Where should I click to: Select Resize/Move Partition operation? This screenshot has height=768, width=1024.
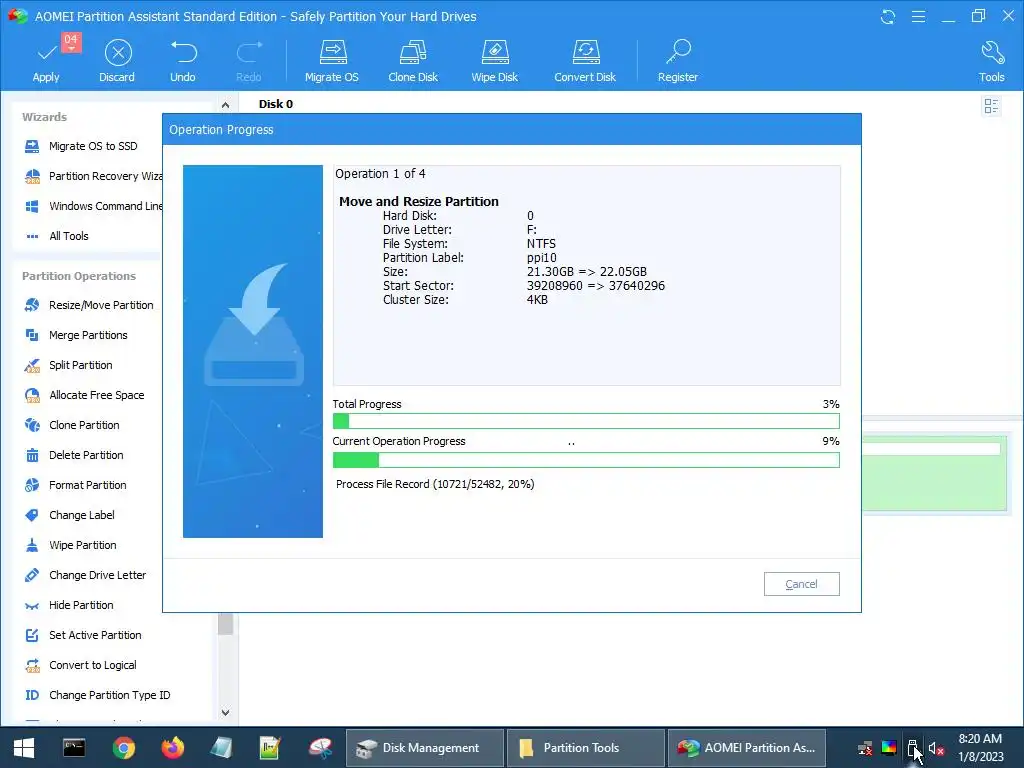pyautogui.click(x=89, y=305)
